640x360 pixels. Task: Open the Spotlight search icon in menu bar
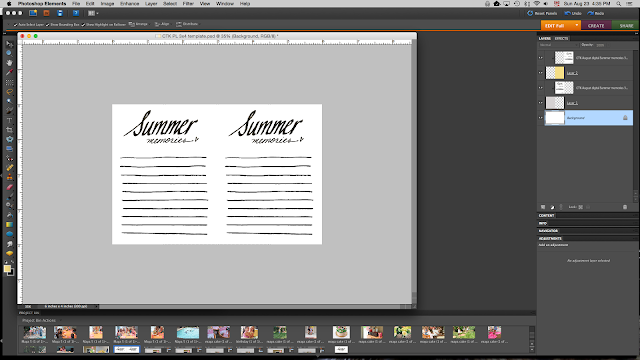[x=618, y=4]
